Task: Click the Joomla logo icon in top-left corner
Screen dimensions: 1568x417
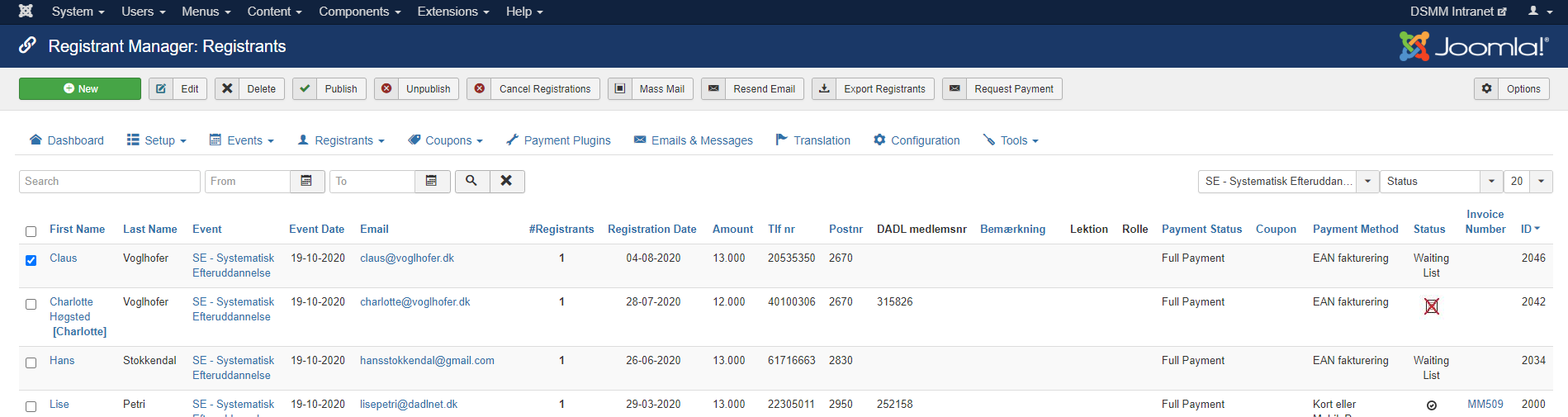Action: click(26, 12)
